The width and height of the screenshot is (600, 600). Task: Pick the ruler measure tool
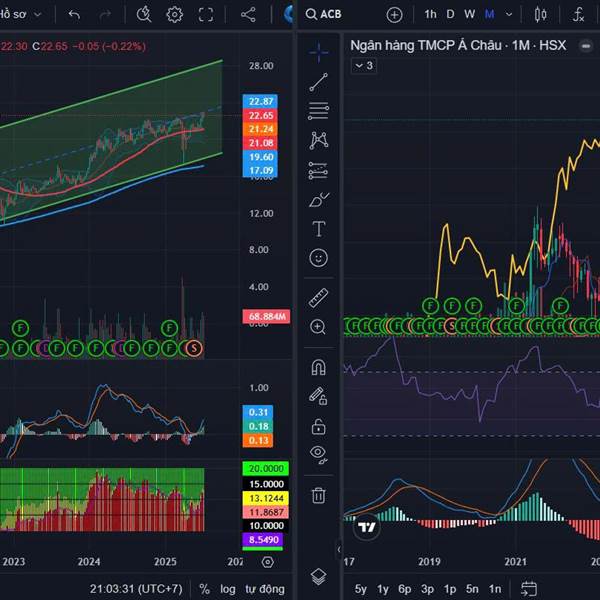pyautogui.click(x=318, y=298)
